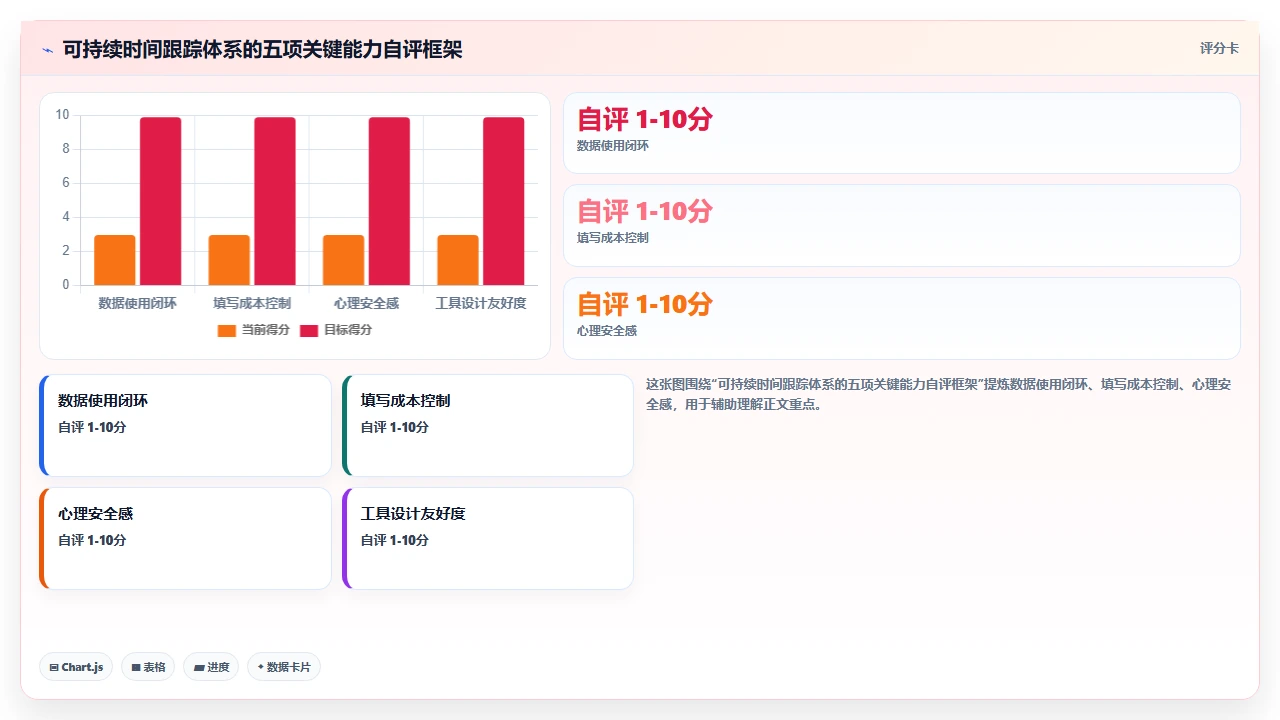Toggle the 当前得分 legend item
1280x720 pixels.
253,330
